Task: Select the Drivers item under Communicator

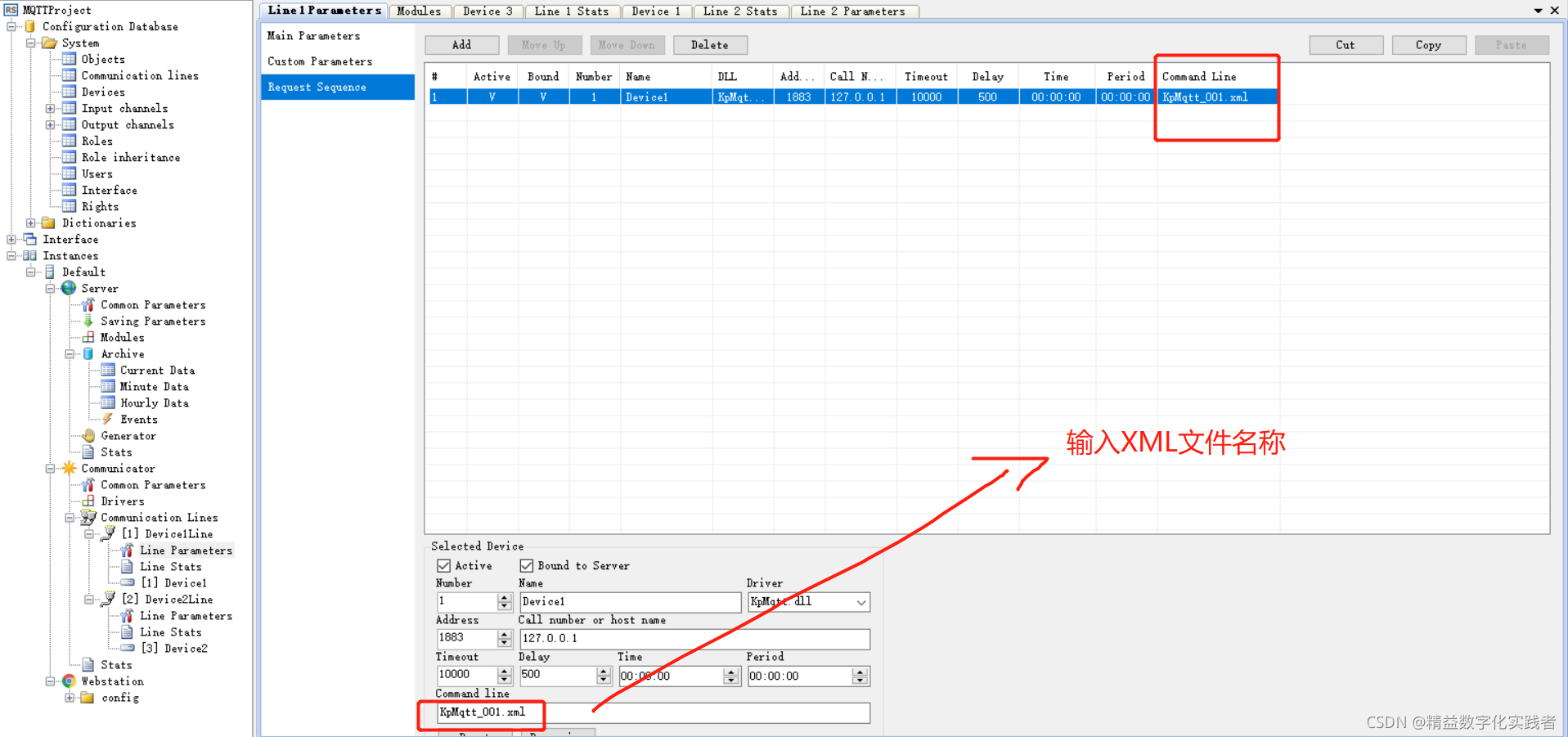Action: pos(122,501)
